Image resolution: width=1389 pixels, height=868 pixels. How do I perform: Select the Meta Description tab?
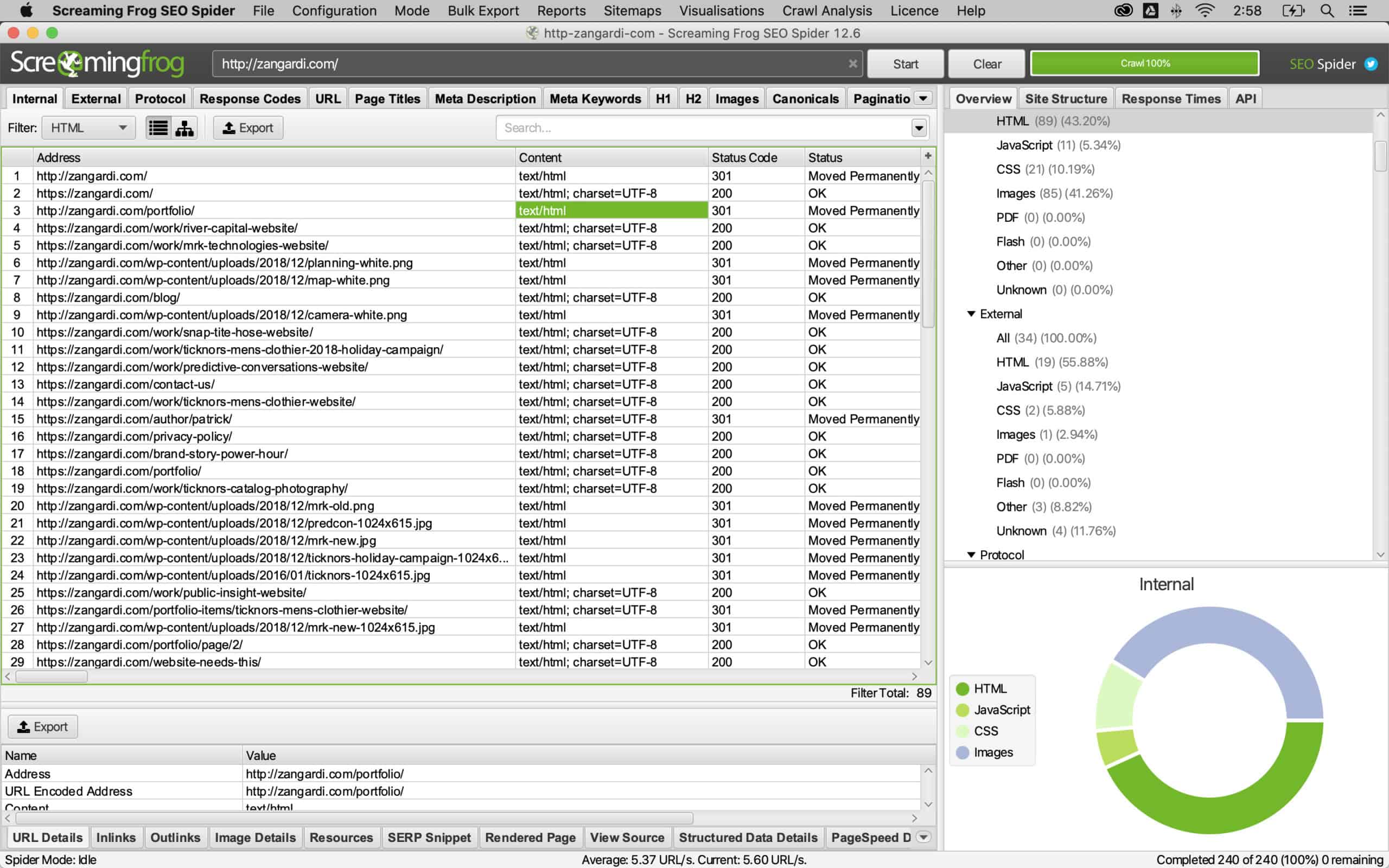pyautogui.click(x=484, y=98)
